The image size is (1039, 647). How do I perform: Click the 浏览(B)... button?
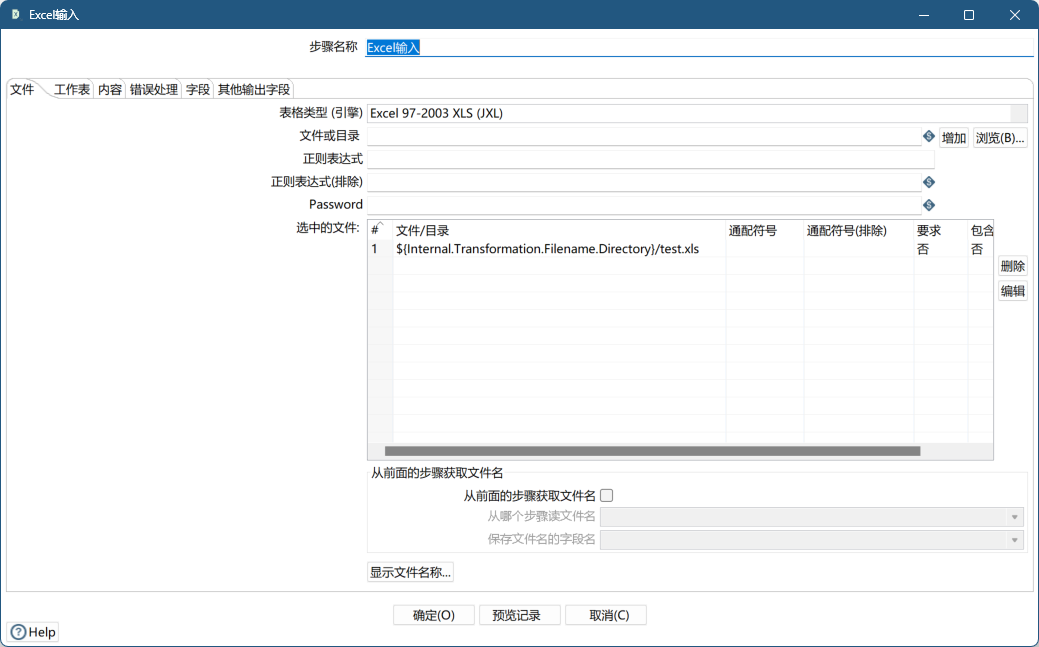coord(1000,138)
